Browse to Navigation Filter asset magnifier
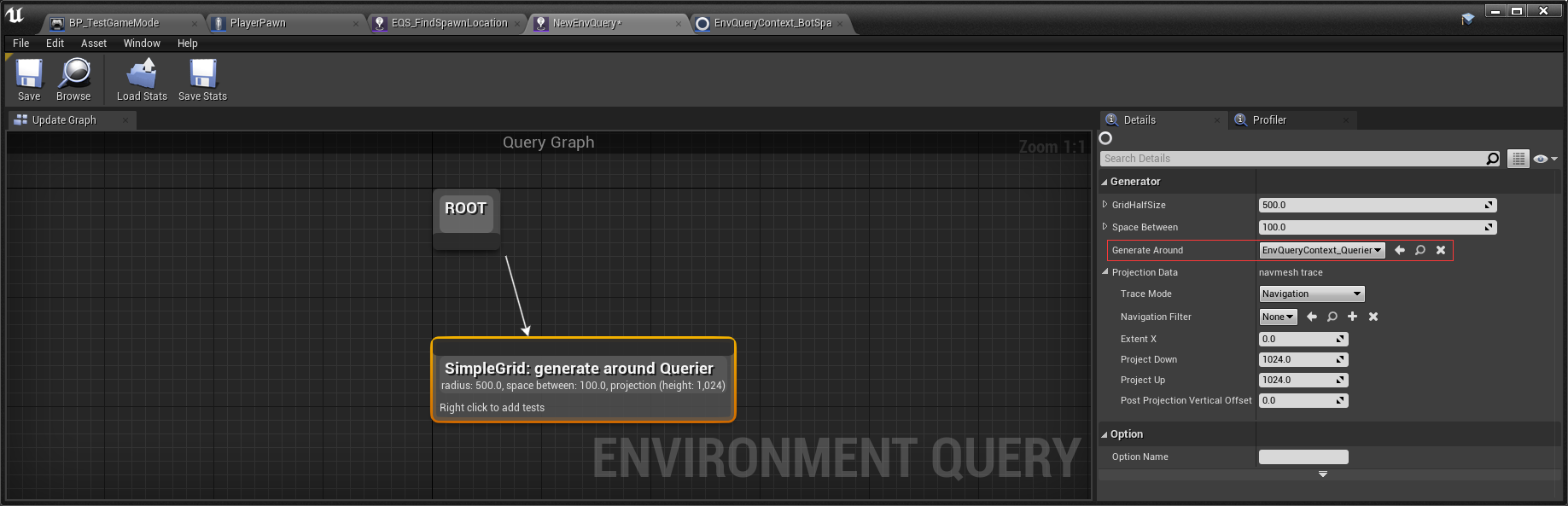The width and height of the screenshot is (1568, 506). [1332, 317]
